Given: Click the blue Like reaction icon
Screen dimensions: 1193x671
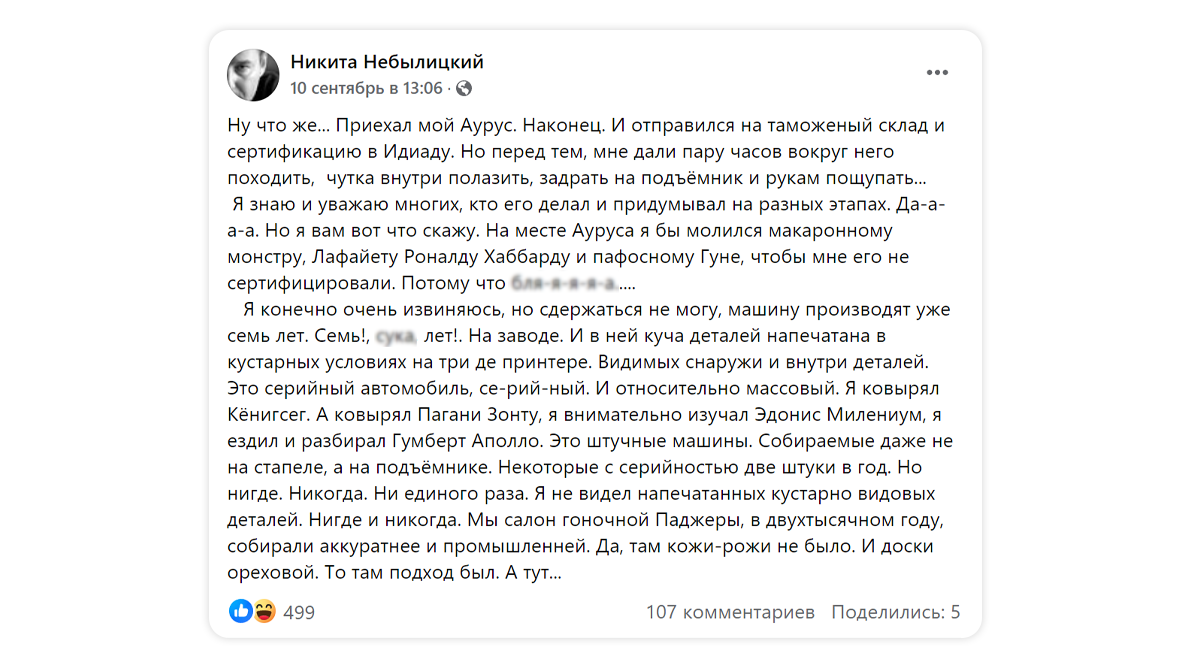Looking at the screenshot, I should [240, 611].
